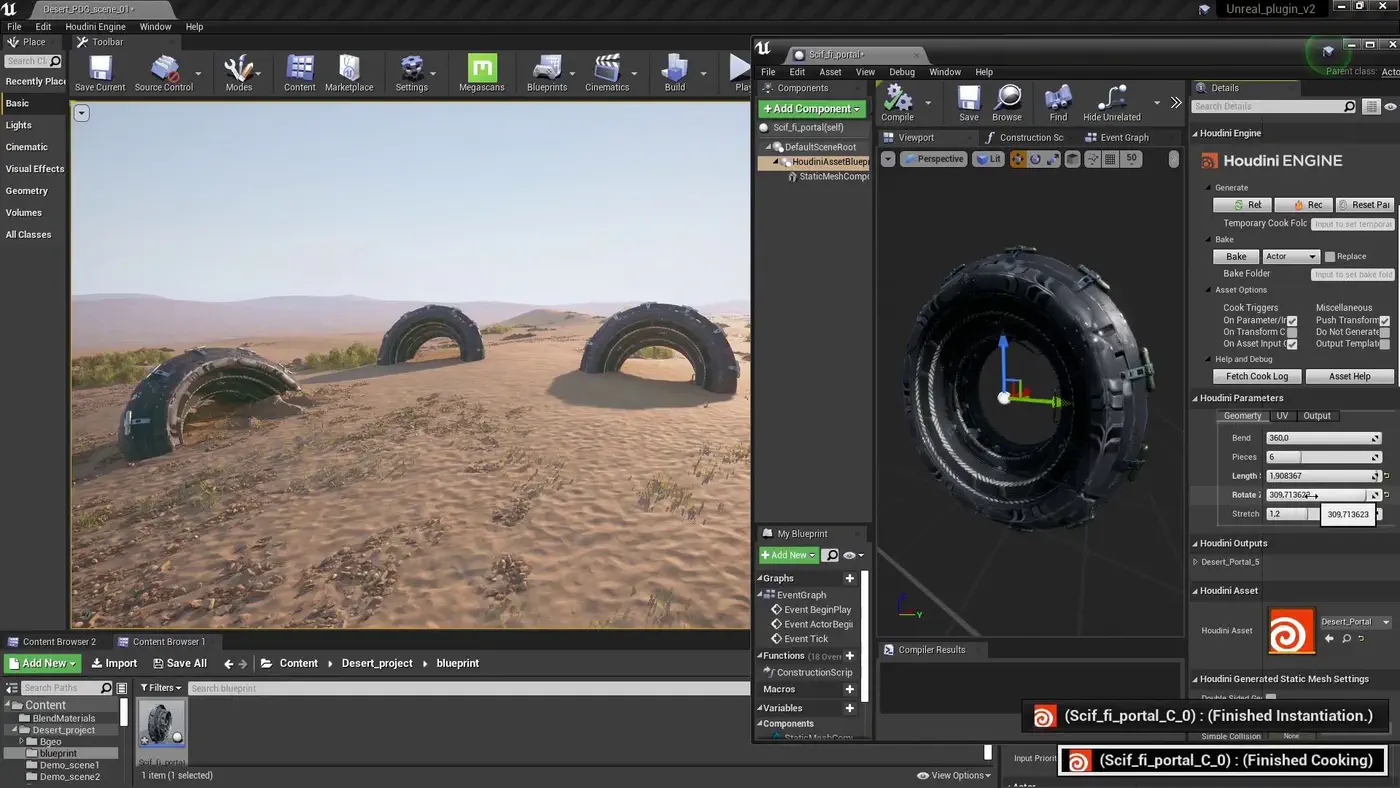Open Perspective view mode dropdown
Image resolution: width=1400 pixels, height=788 pixels.
pos(934,159)
